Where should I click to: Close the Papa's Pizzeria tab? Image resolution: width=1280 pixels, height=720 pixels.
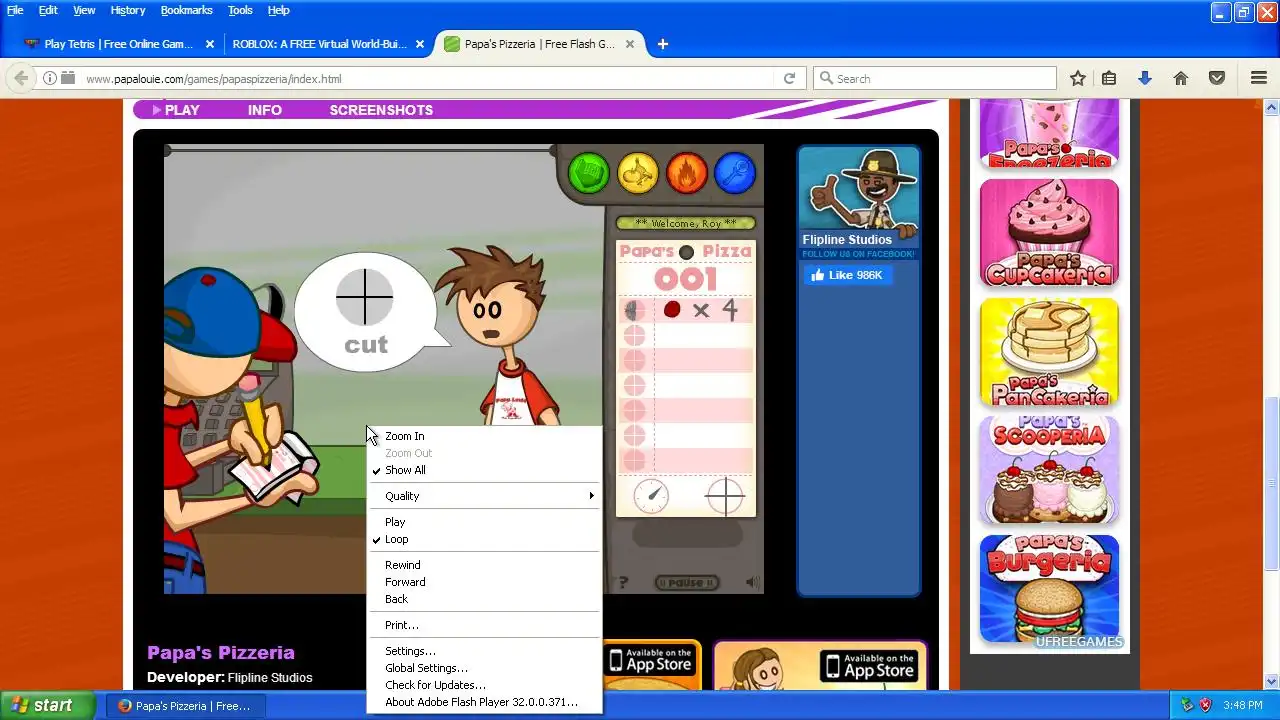pyautogui.click(x=632, y=44)
